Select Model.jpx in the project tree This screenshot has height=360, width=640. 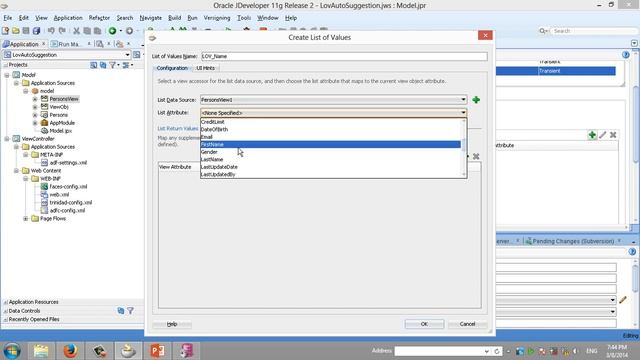tap(60, 131)
